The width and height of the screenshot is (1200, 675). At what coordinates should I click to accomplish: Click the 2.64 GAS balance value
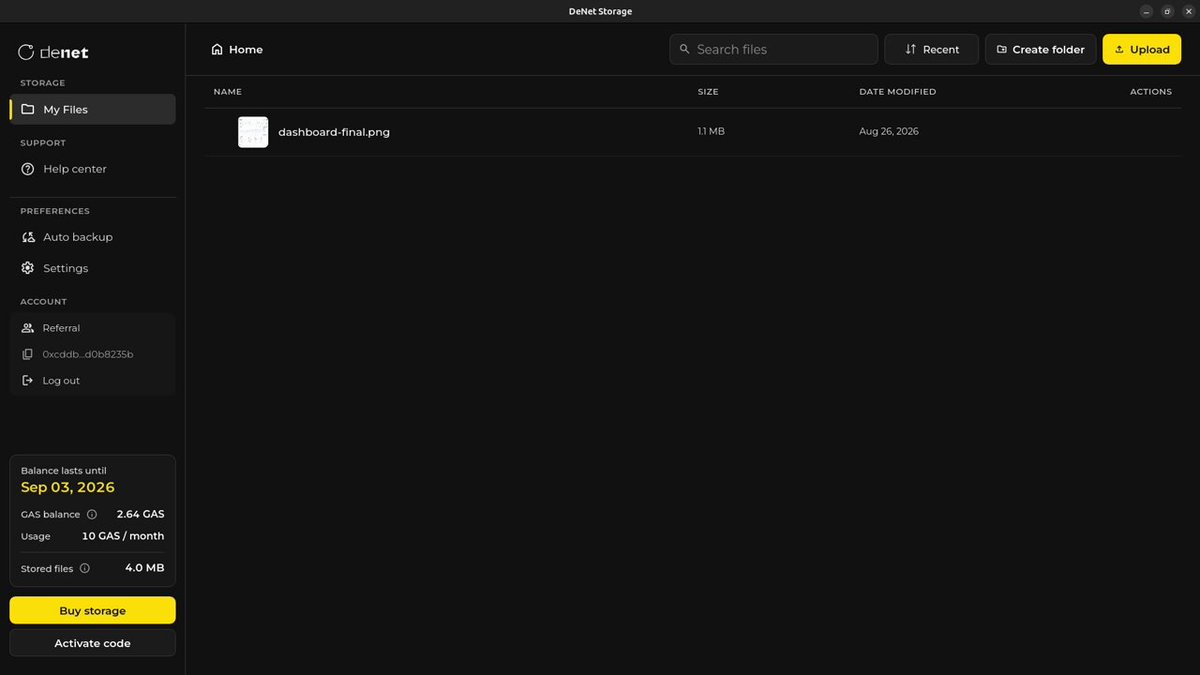(x=141, y=514)
